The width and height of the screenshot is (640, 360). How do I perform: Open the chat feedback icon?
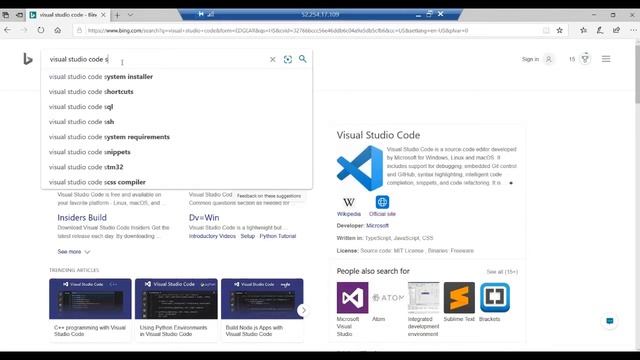tap(610, 321)
